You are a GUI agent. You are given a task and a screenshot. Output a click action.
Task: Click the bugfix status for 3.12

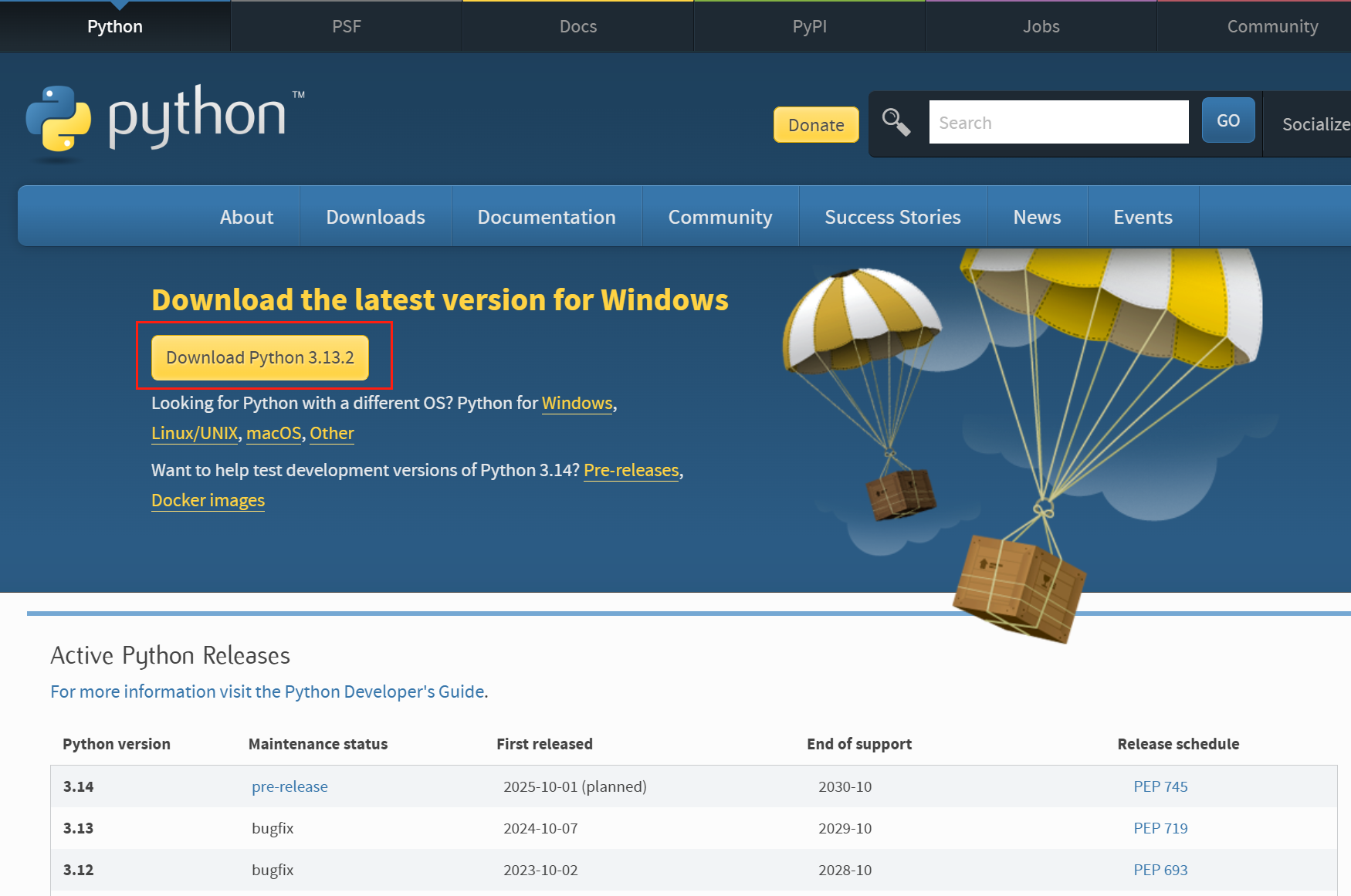tap(273, 870)
